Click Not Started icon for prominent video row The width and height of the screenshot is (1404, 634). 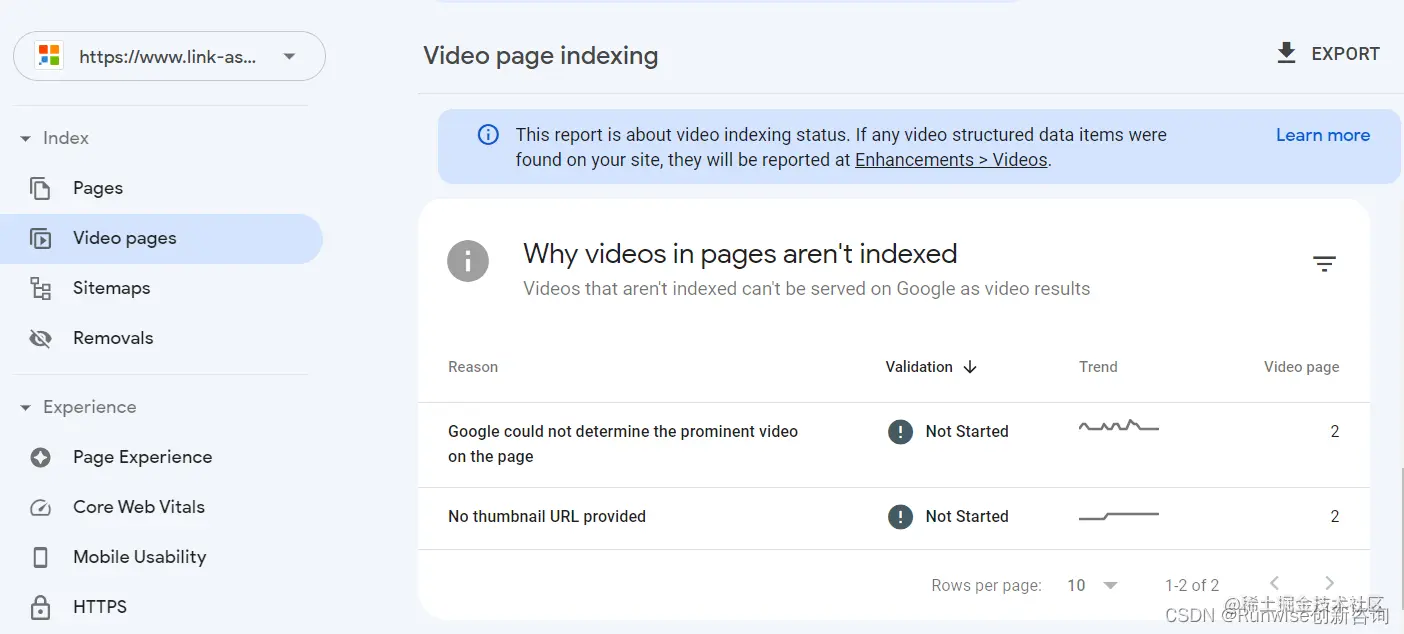[900, 432]
